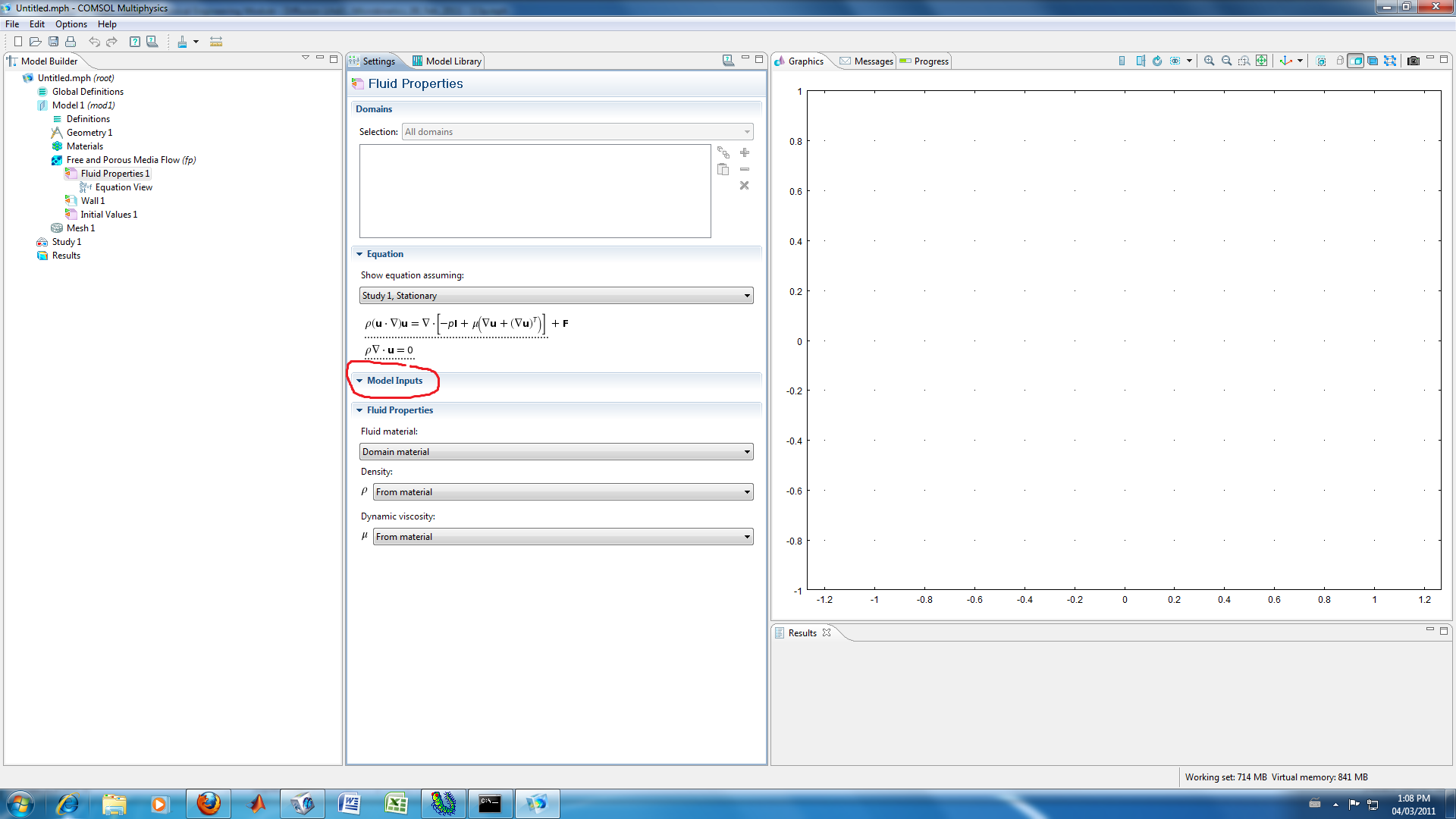
Task: Click the open file folder icon
Action: (35, 42)
